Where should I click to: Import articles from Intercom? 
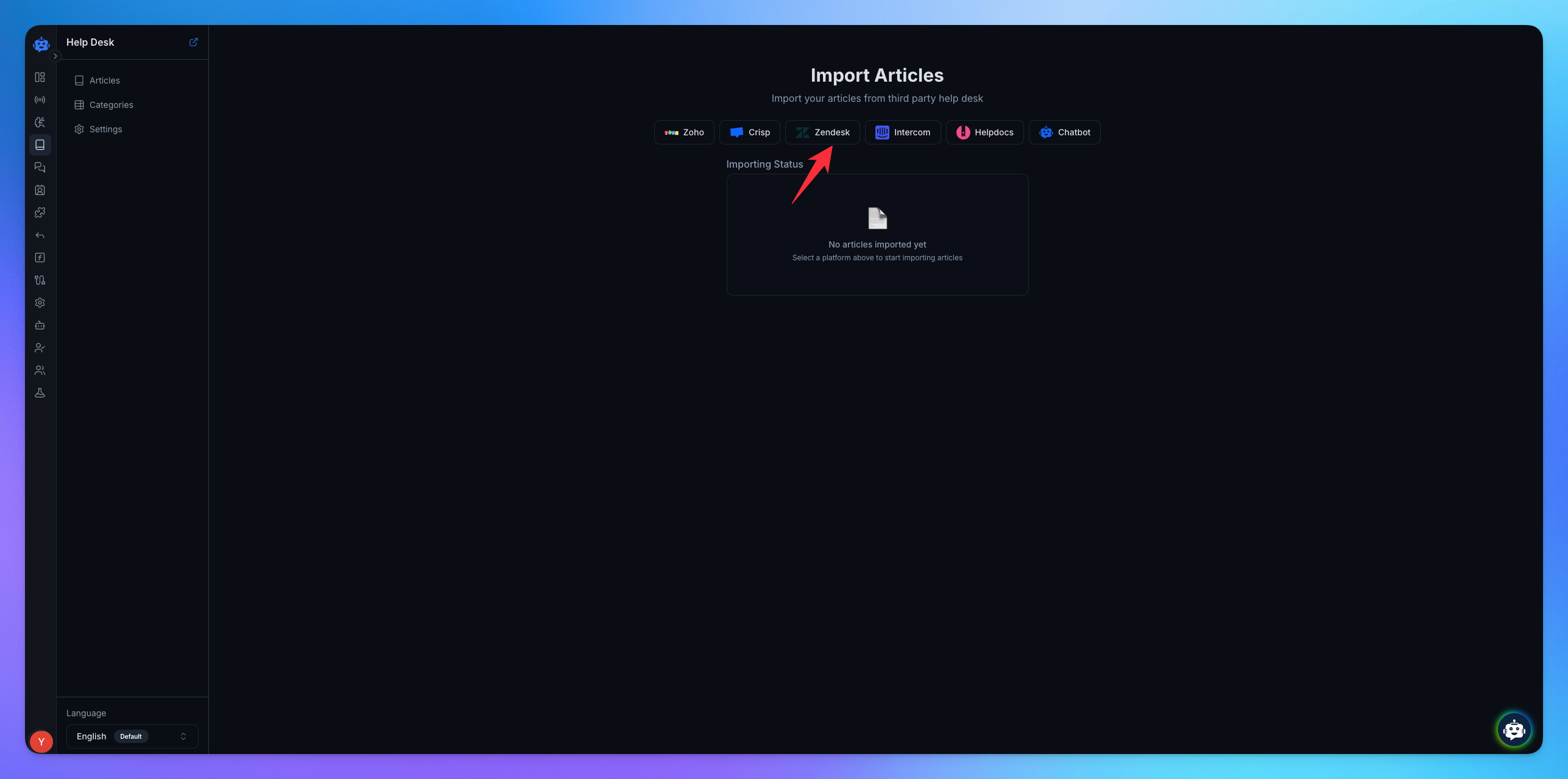click(x=903, y=132)
